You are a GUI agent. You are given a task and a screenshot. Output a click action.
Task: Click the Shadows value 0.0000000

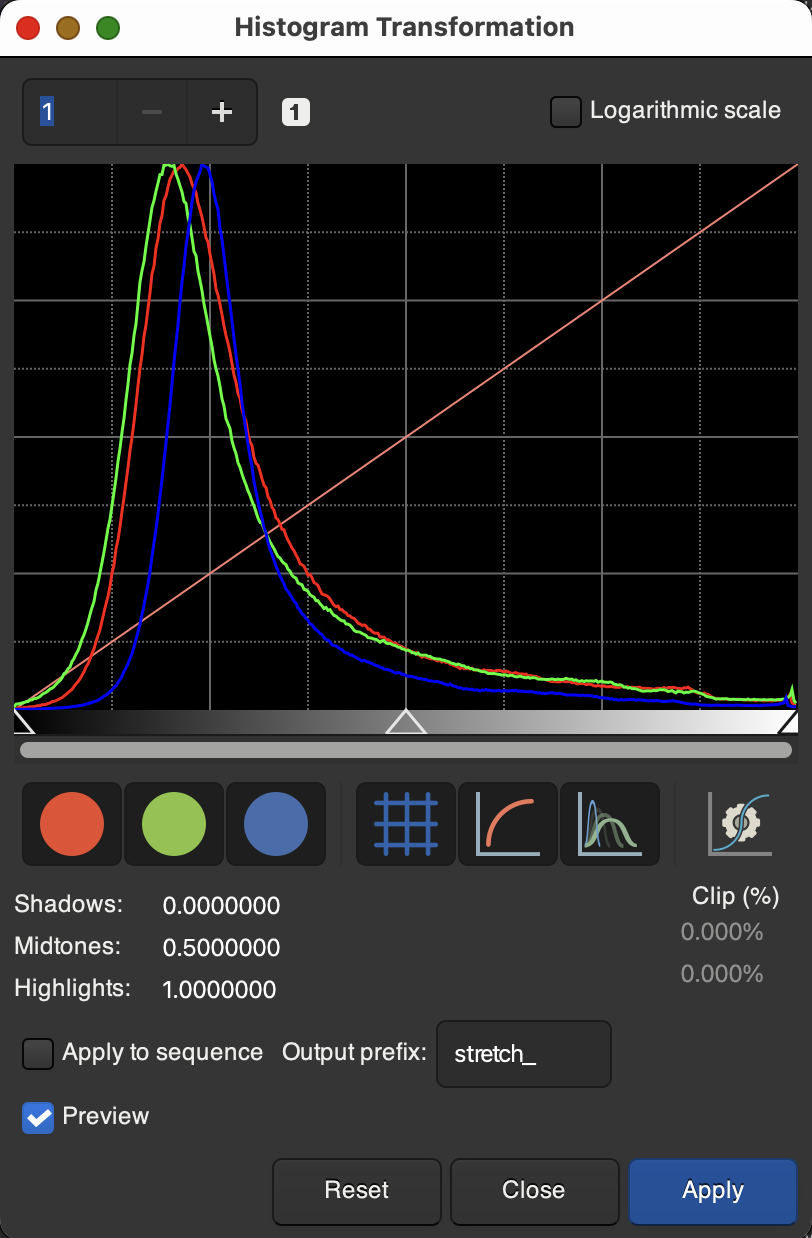[221, 907]
